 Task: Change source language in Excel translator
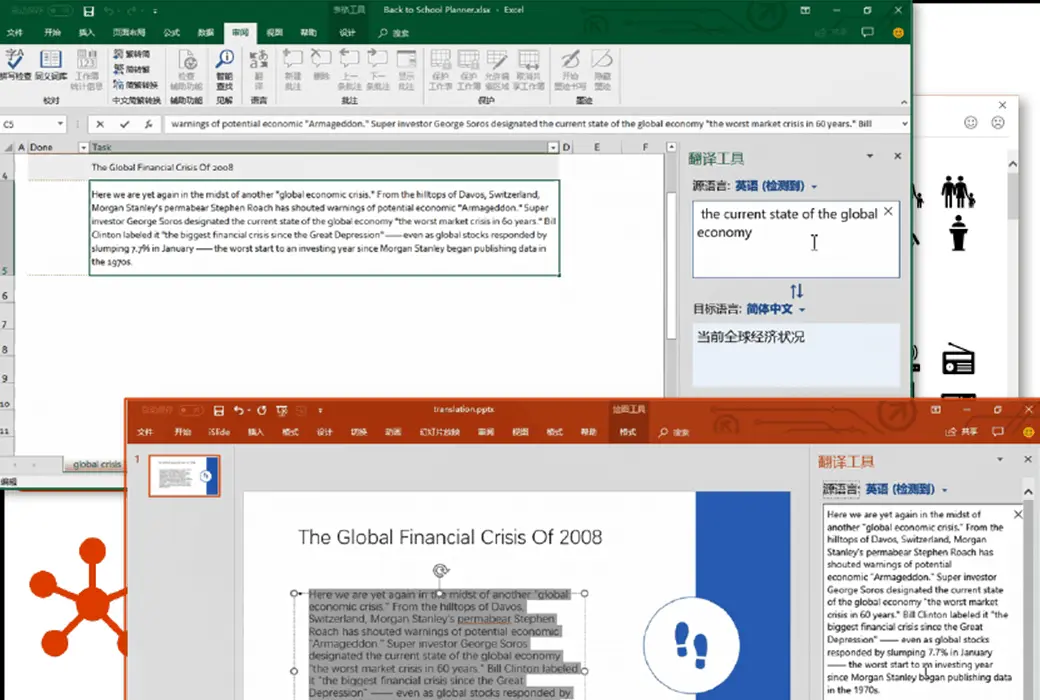click(775, 186)
